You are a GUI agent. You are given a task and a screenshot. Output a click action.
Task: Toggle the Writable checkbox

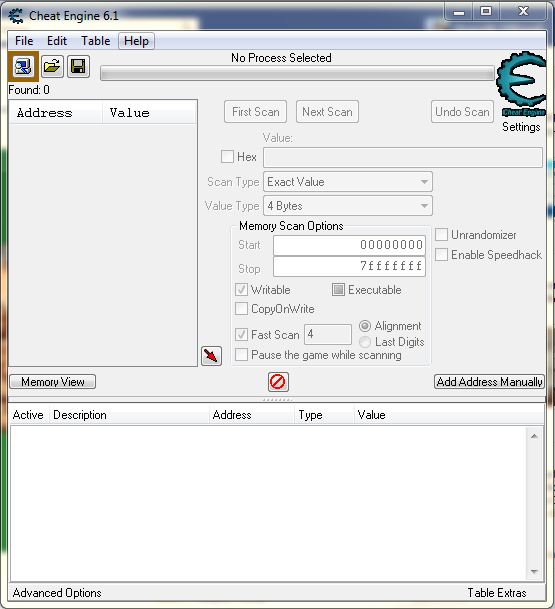coord(241,290)
